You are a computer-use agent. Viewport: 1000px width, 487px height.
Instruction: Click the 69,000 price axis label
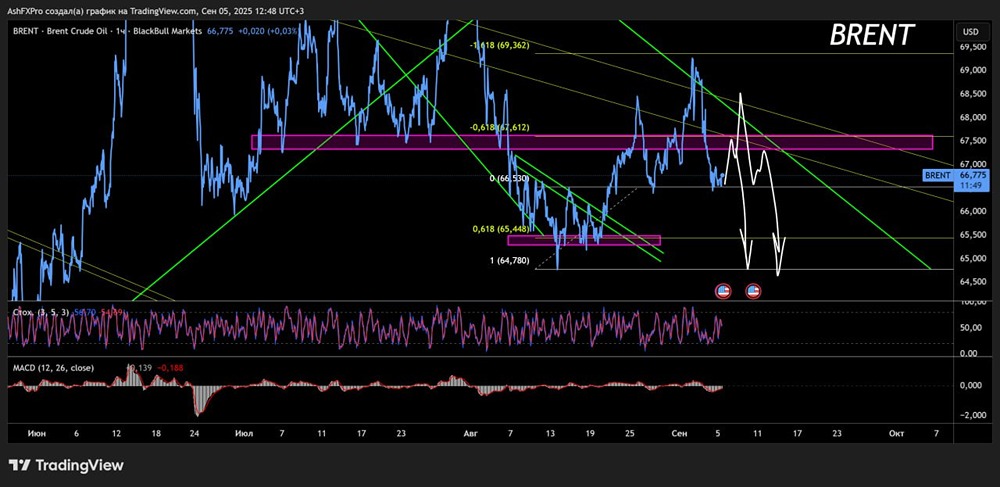[x=973, y=71]
